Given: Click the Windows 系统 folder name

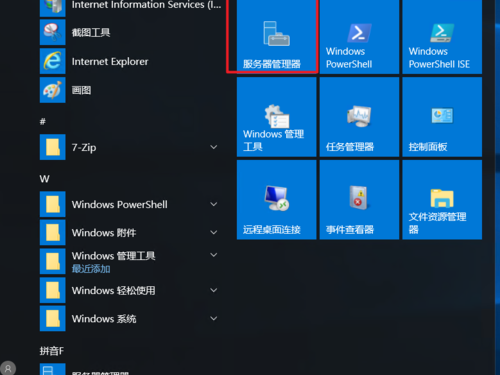Looking at the screenshot, I should 104,319.
